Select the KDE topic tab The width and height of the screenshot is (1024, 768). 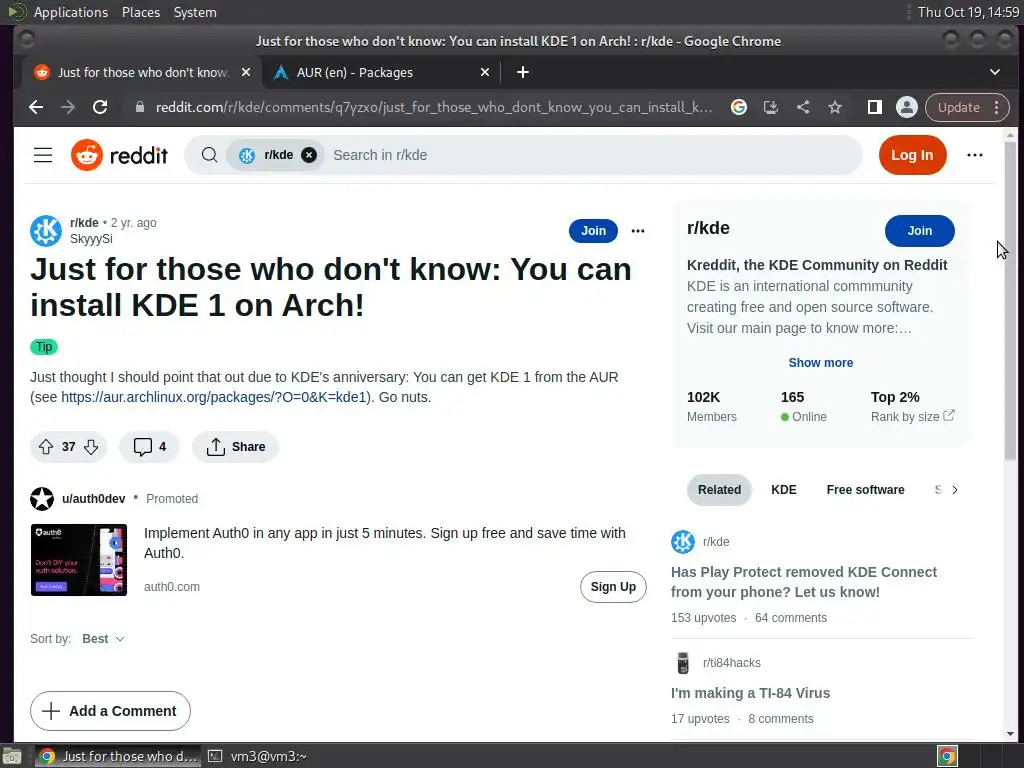(x=783, y=490)
